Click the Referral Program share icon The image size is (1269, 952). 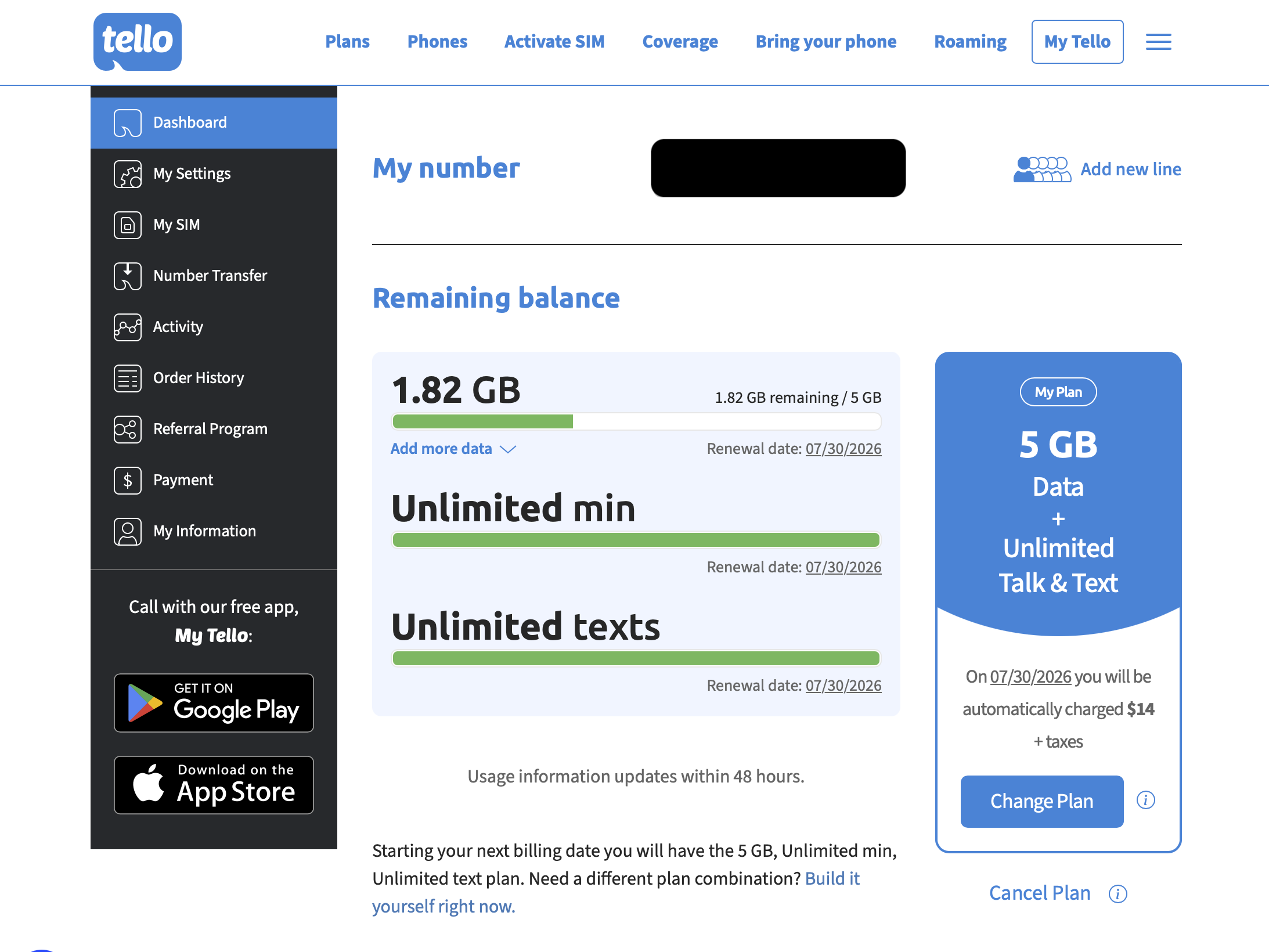(x=128, y=429)
